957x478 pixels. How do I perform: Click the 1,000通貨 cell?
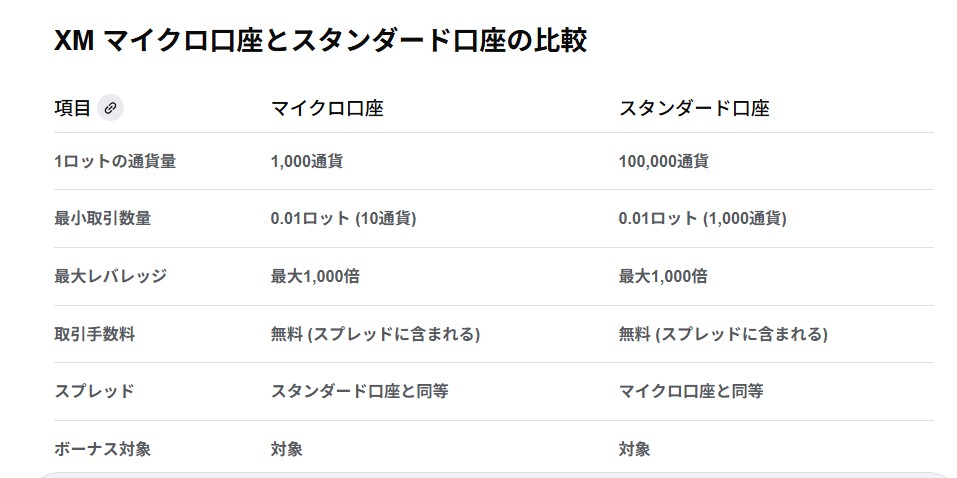[x=306, y=161]
